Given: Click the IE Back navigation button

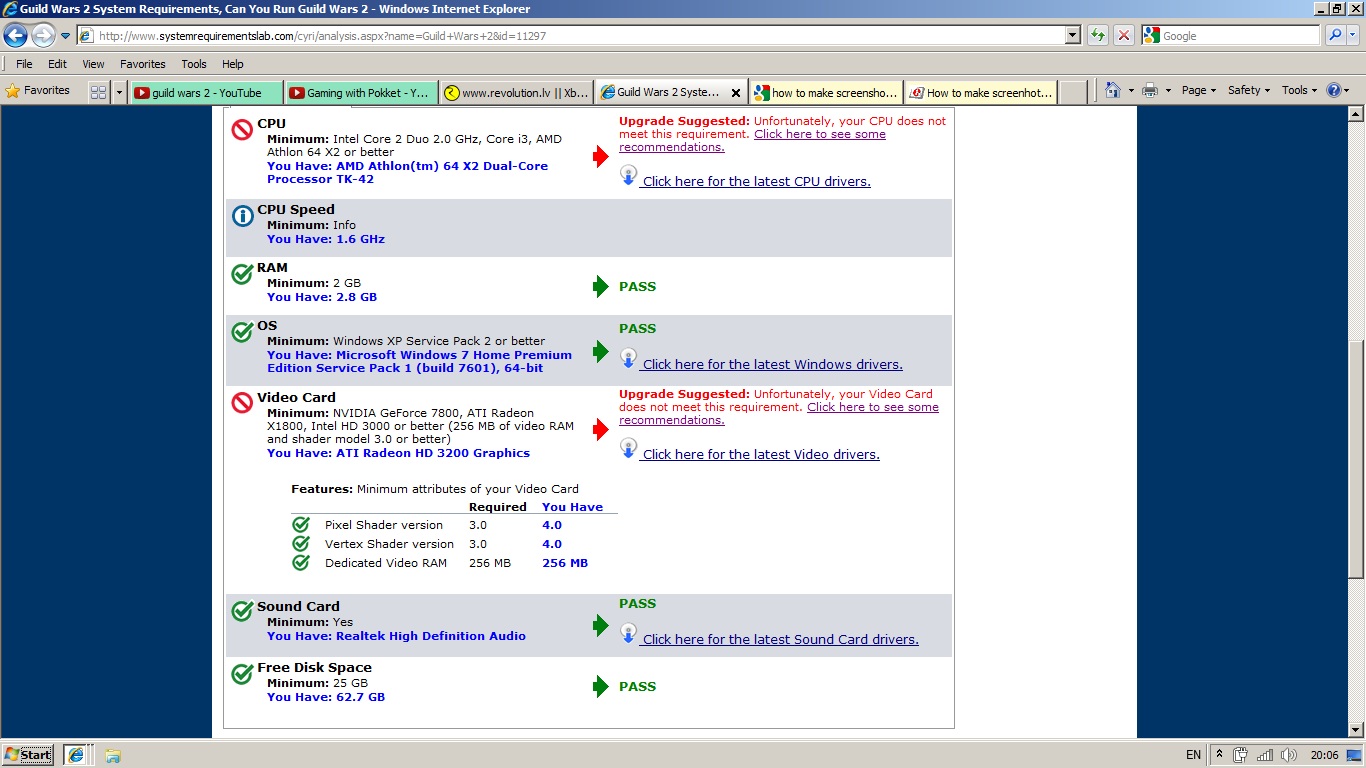Looking at the screenshot, I should tap(16, 36).
